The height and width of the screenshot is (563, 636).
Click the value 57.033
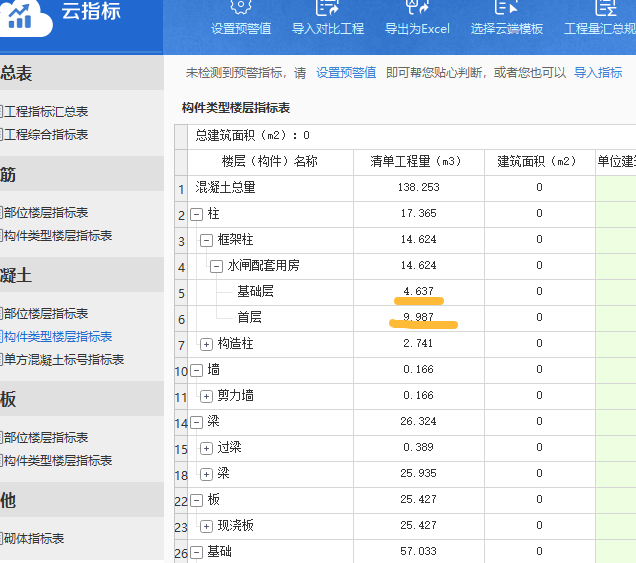point(418,551)
